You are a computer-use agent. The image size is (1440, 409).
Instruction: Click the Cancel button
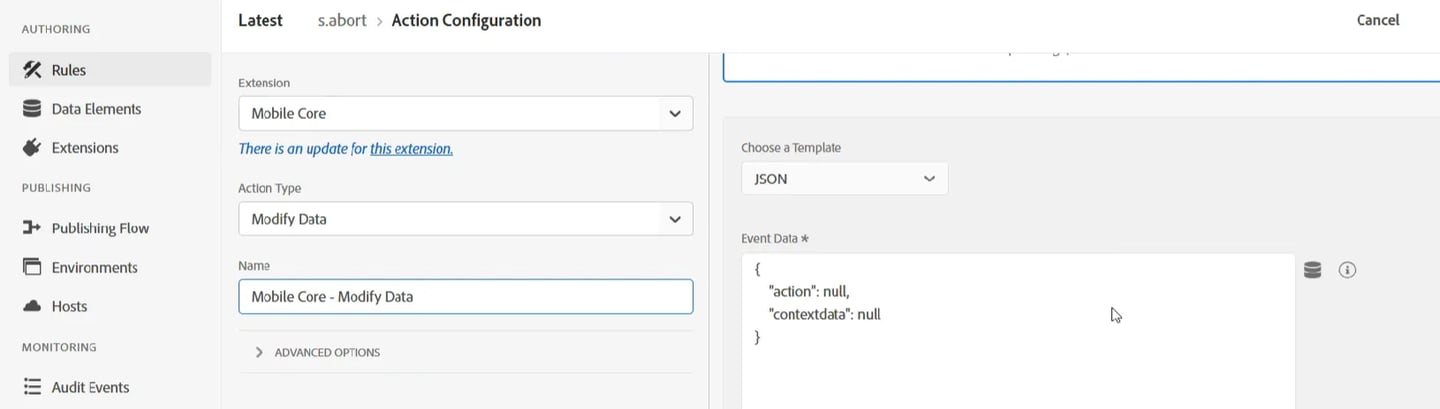coord(1378,20)
